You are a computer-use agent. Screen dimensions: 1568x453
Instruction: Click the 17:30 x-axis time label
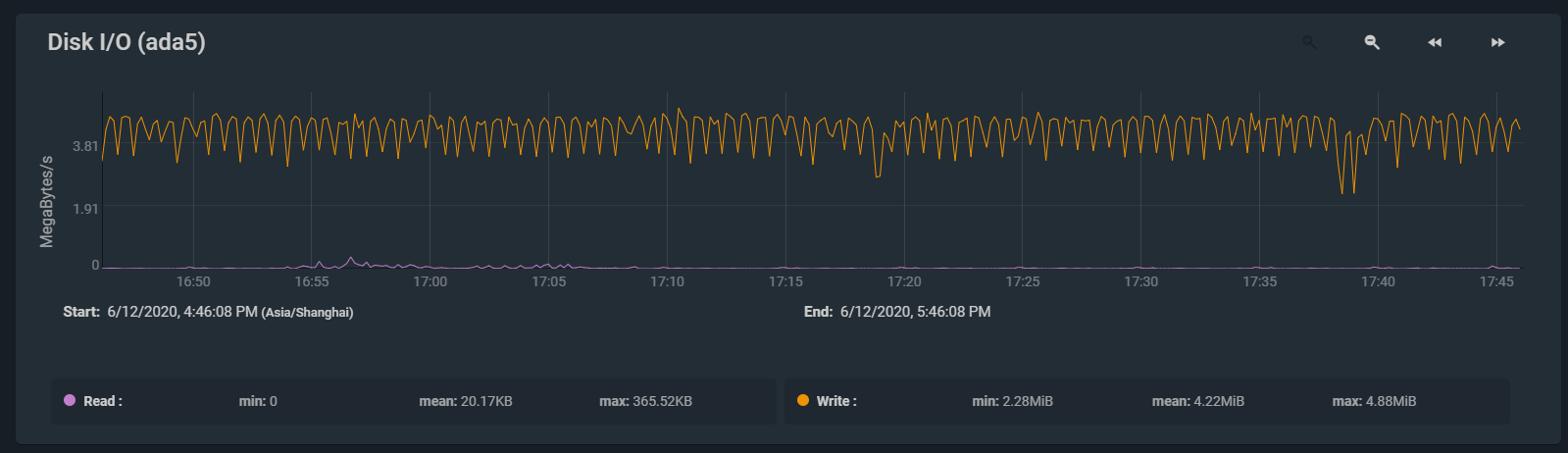tap(1140, 281)
